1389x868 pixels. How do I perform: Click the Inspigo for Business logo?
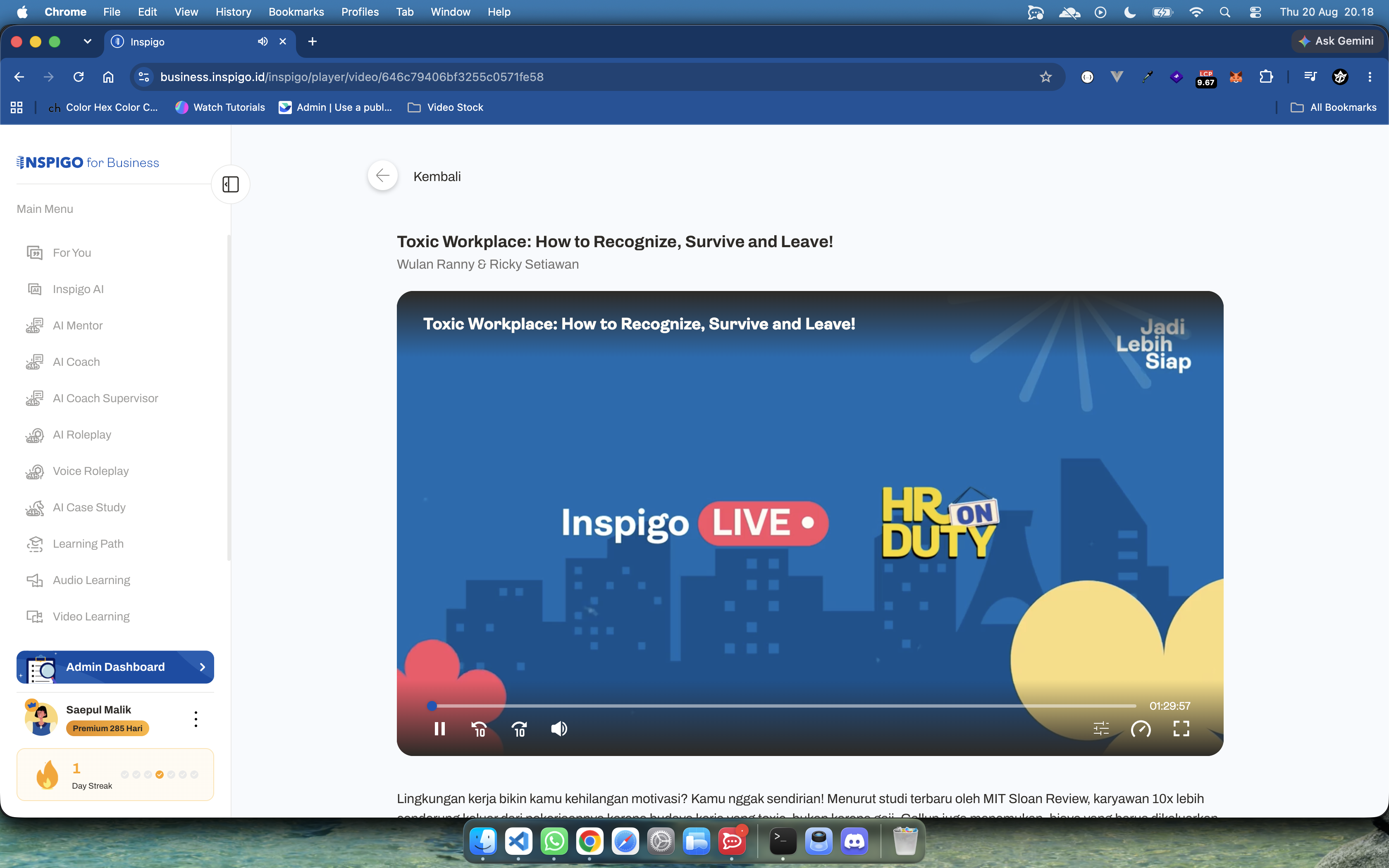(88, 162)
